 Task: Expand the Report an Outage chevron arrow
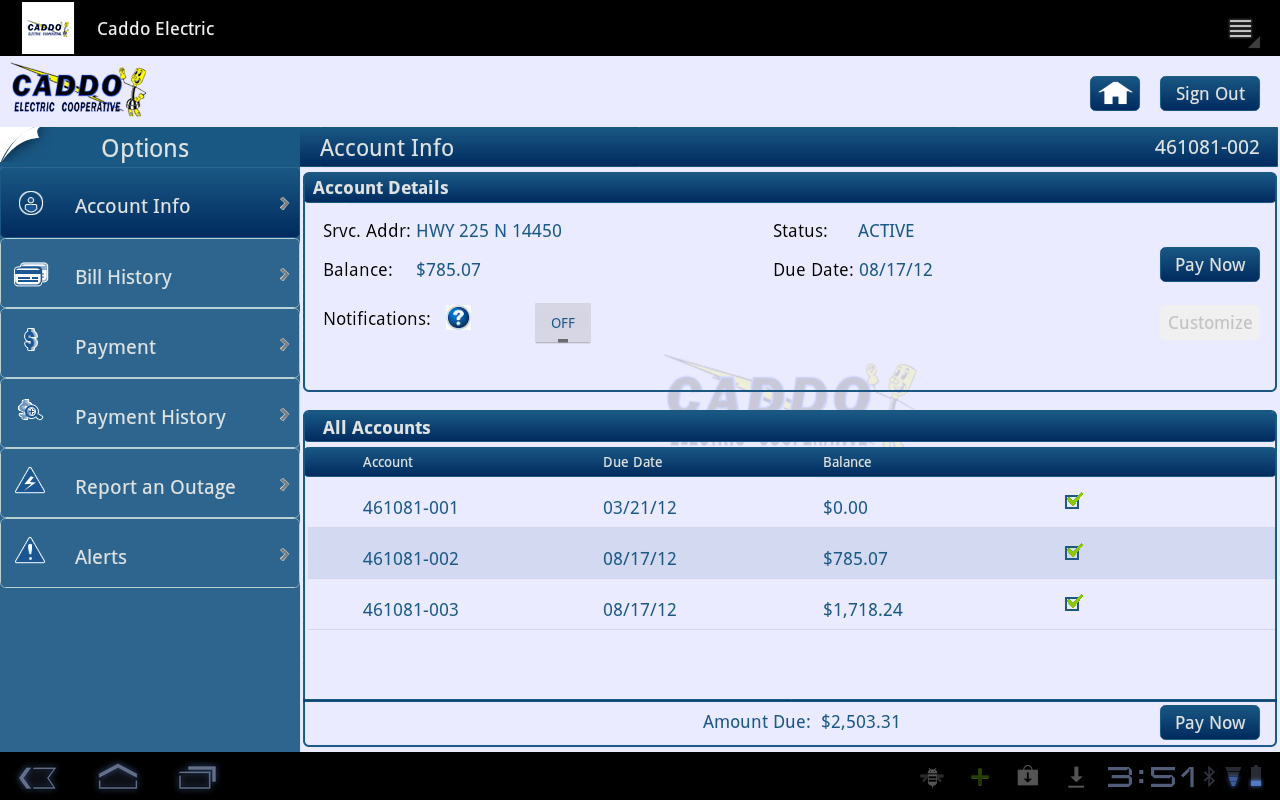pos(284,484)
